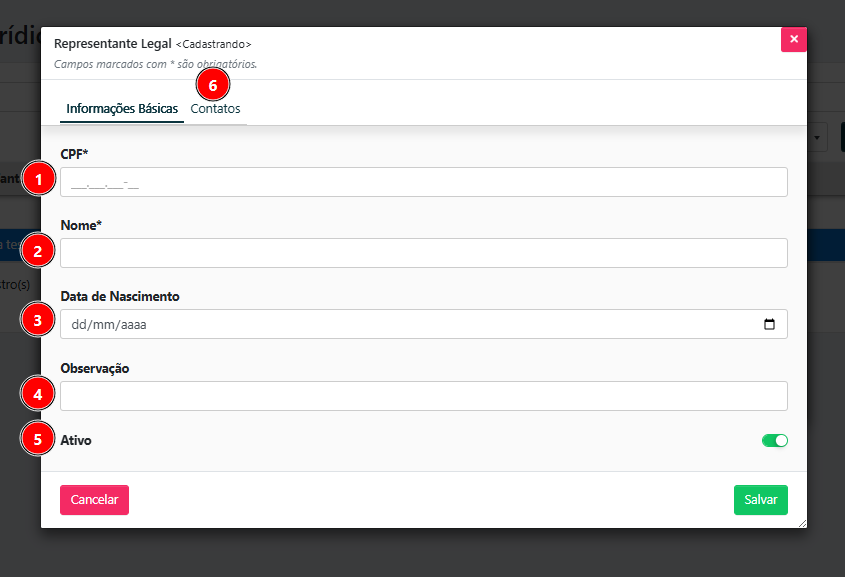Viewport: 845px width, 577px height.
Task: Disable the Ativo toggle switch
Action: pyautogui.click(x=775, y=440)
